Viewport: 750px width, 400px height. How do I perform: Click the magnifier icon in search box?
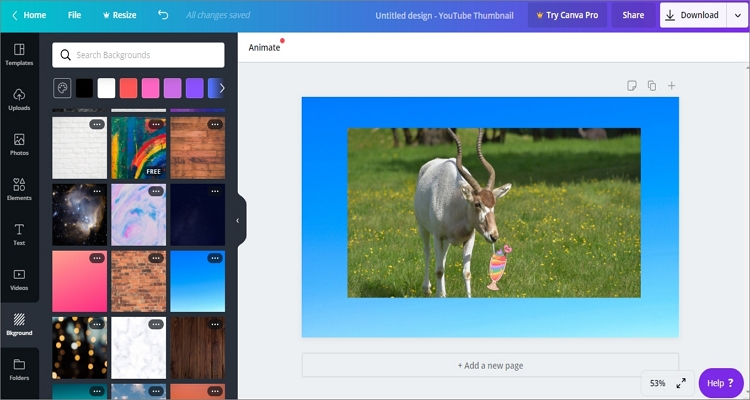pyautogui.click(x=66, y=55)
